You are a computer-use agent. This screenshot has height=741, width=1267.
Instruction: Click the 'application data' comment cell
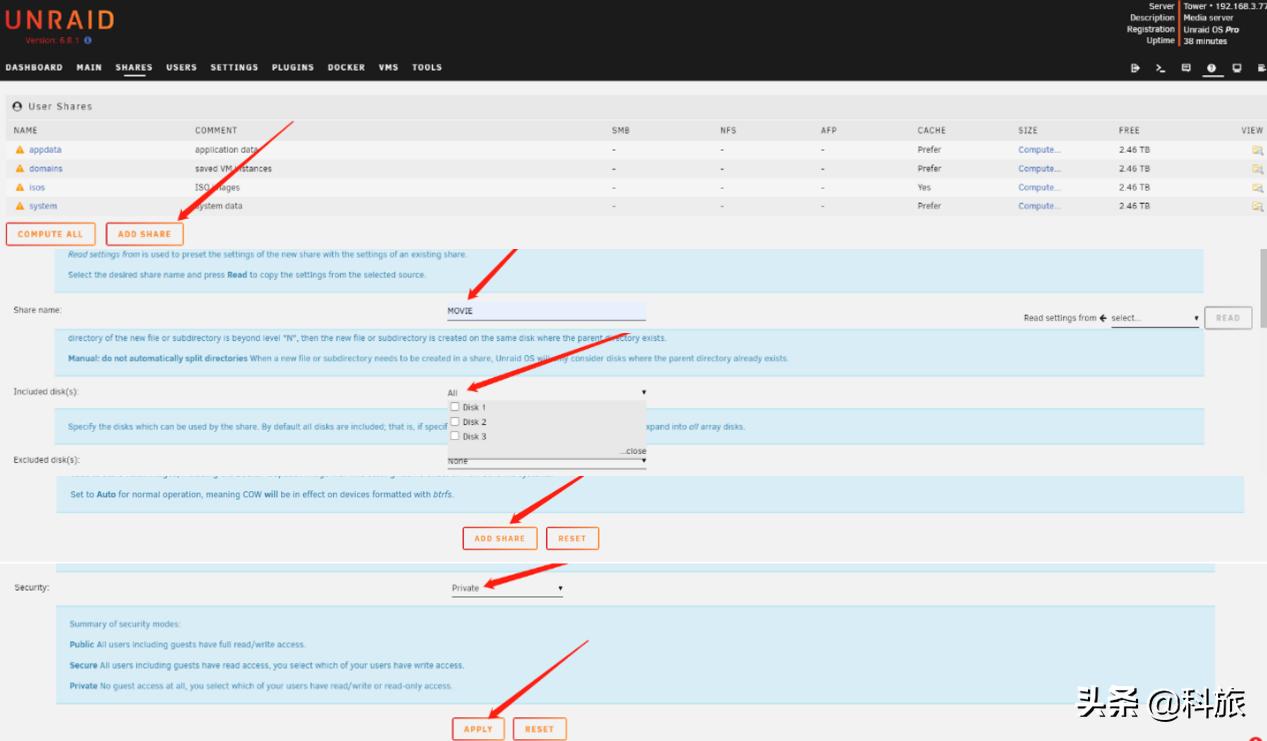click(x=226, y=150)
